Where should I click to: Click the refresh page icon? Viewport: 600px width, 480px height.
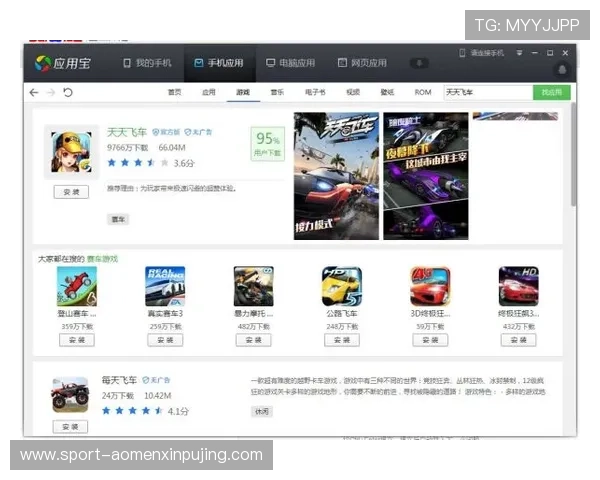pyautogui.click(x=68, y=92)
